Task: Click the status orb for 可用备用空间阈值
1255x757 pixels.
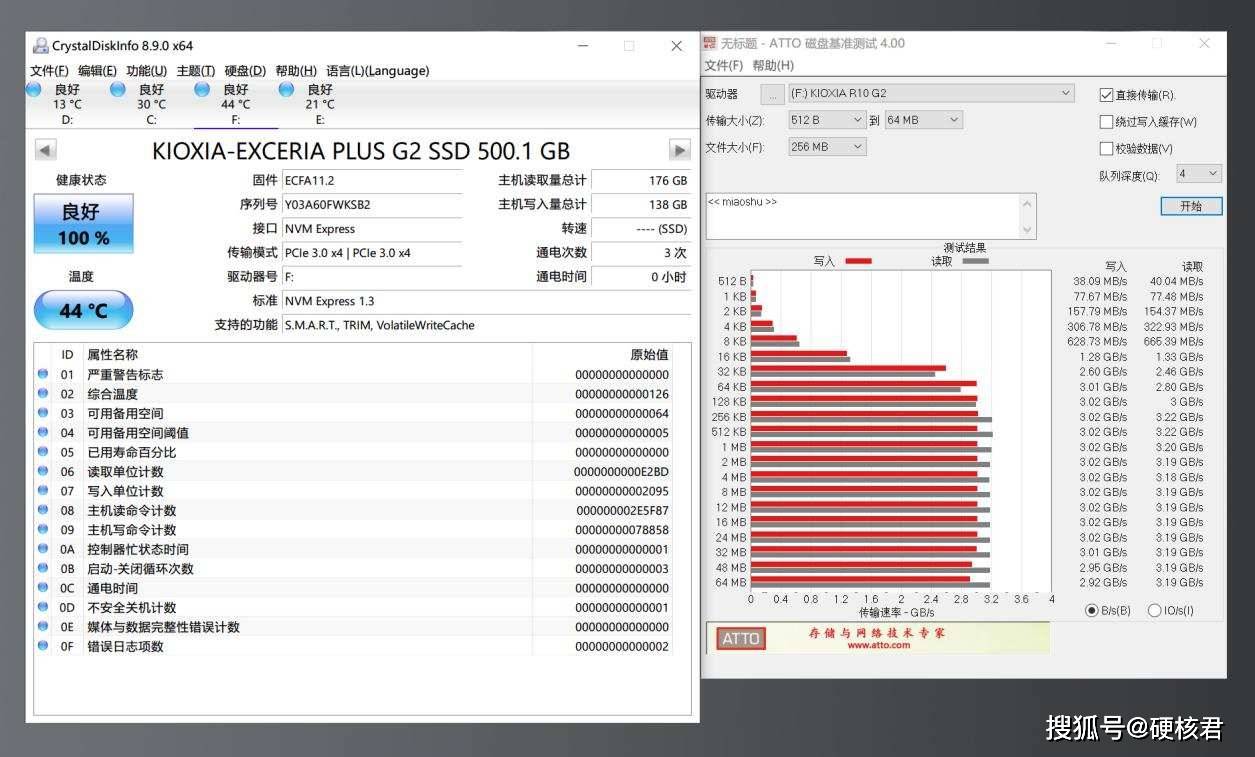Action: [x=43, y=432]
